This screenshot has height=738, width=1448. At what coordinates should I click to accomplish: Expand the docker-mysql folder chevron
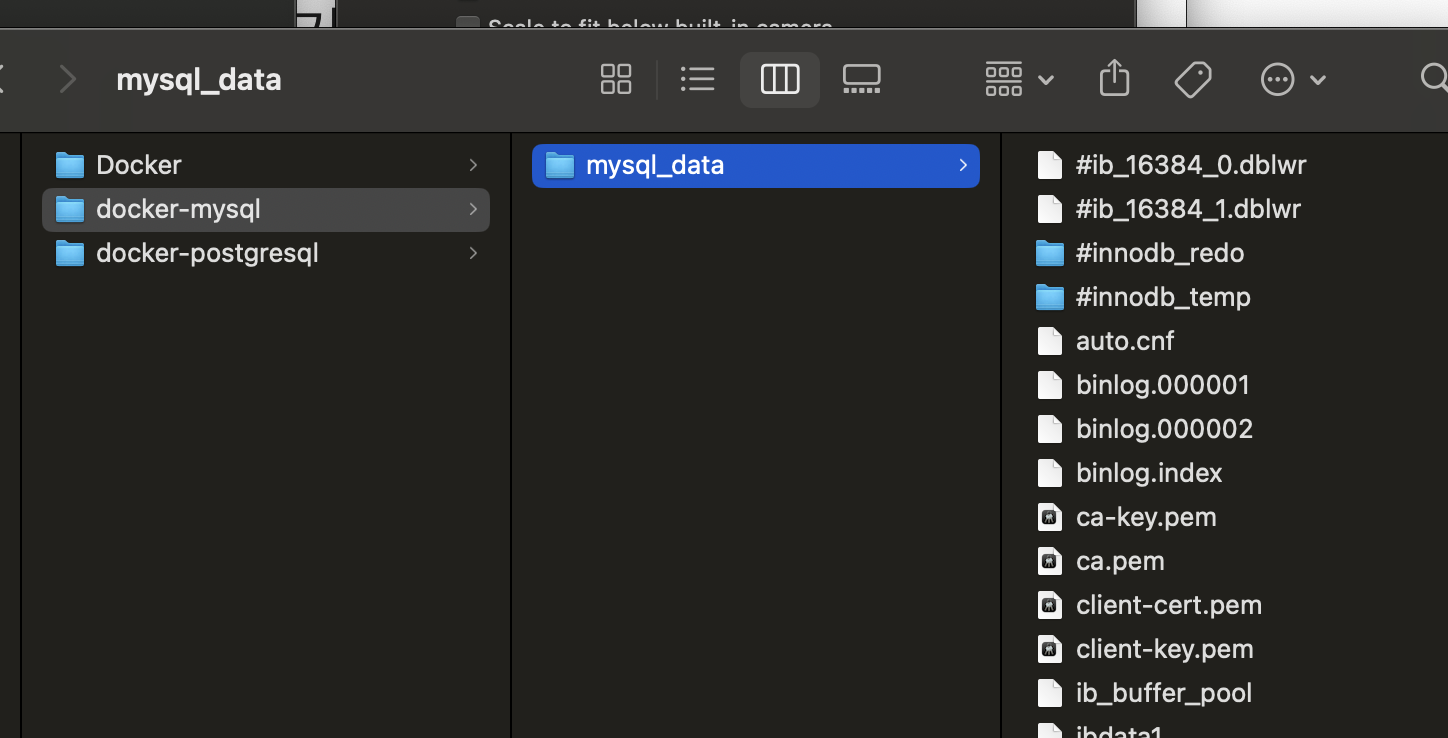point(473,209)
